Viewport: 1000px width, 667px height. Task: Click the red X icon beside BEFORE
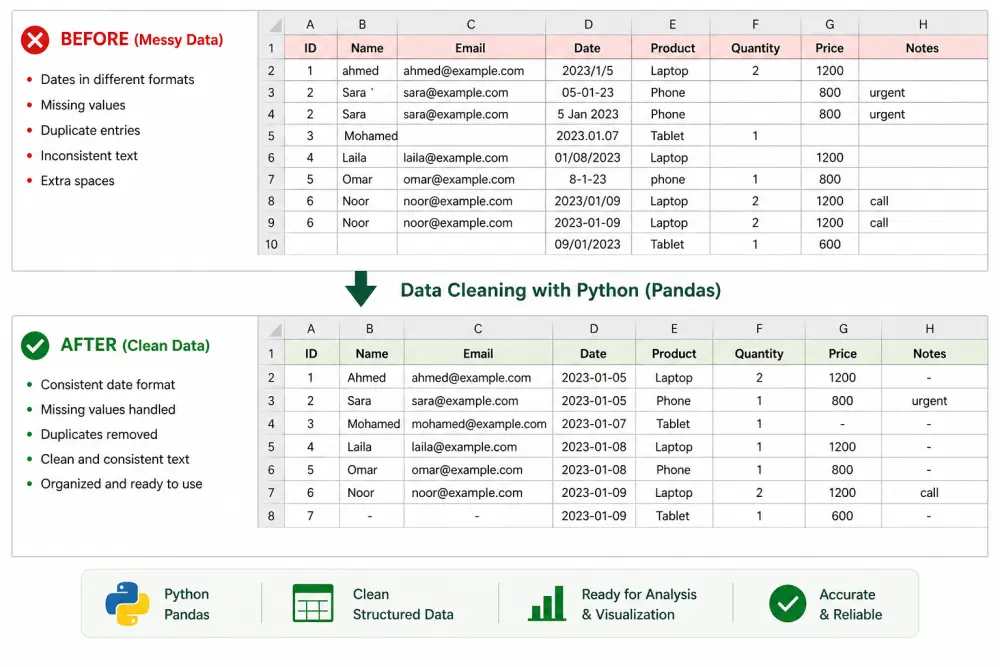coord(35,40)
